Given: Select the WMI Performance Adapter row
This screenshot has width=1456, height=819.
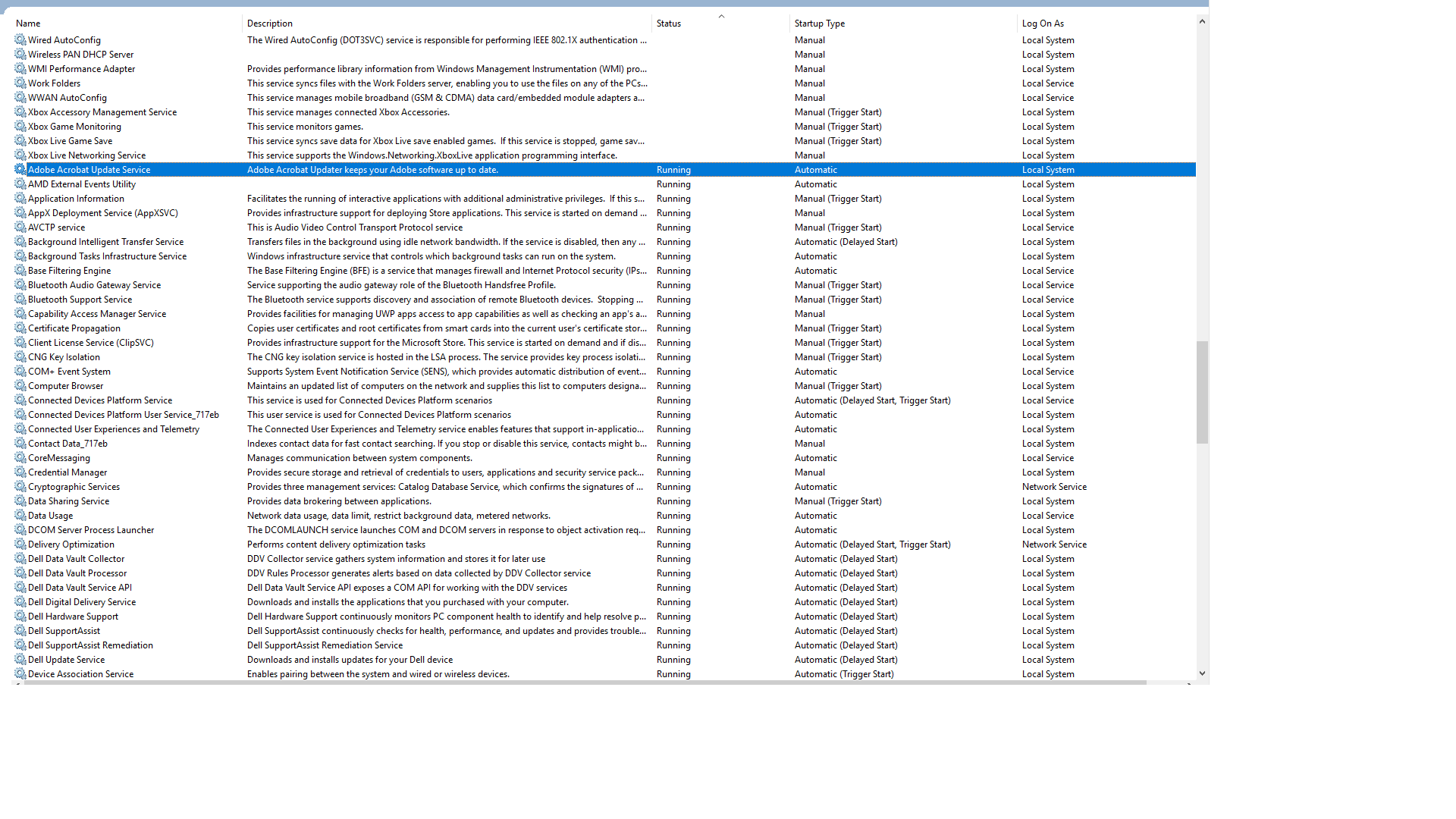Looking at the screenshot, I should pyautogui.click(x=604, y=69).
